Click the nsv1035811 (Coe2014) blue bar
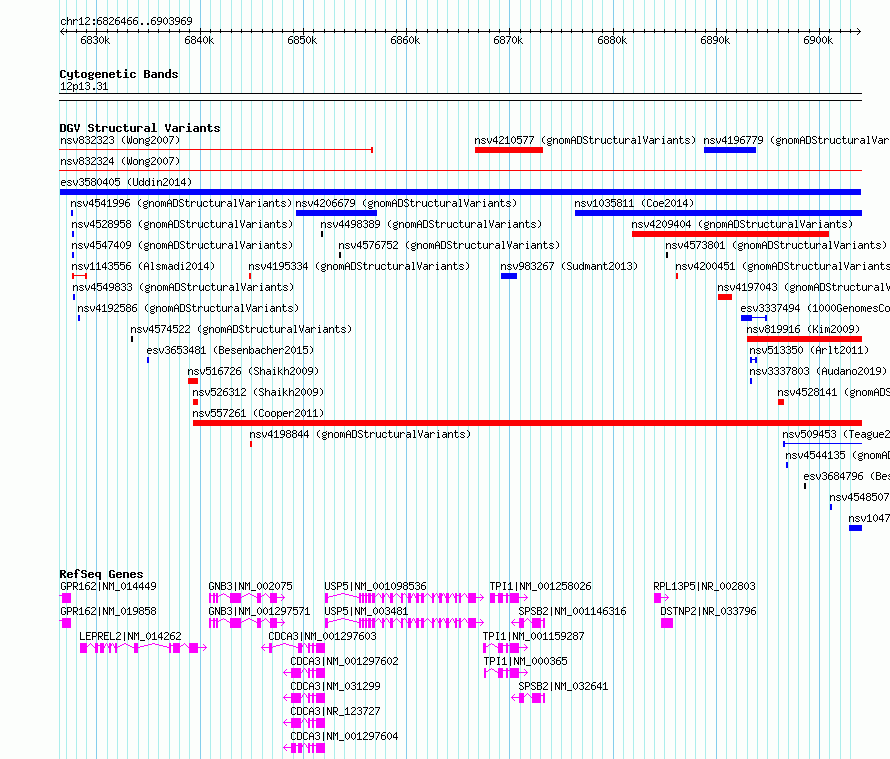Image resolution: width=890 pixels, height=759 pixels. 718,213
